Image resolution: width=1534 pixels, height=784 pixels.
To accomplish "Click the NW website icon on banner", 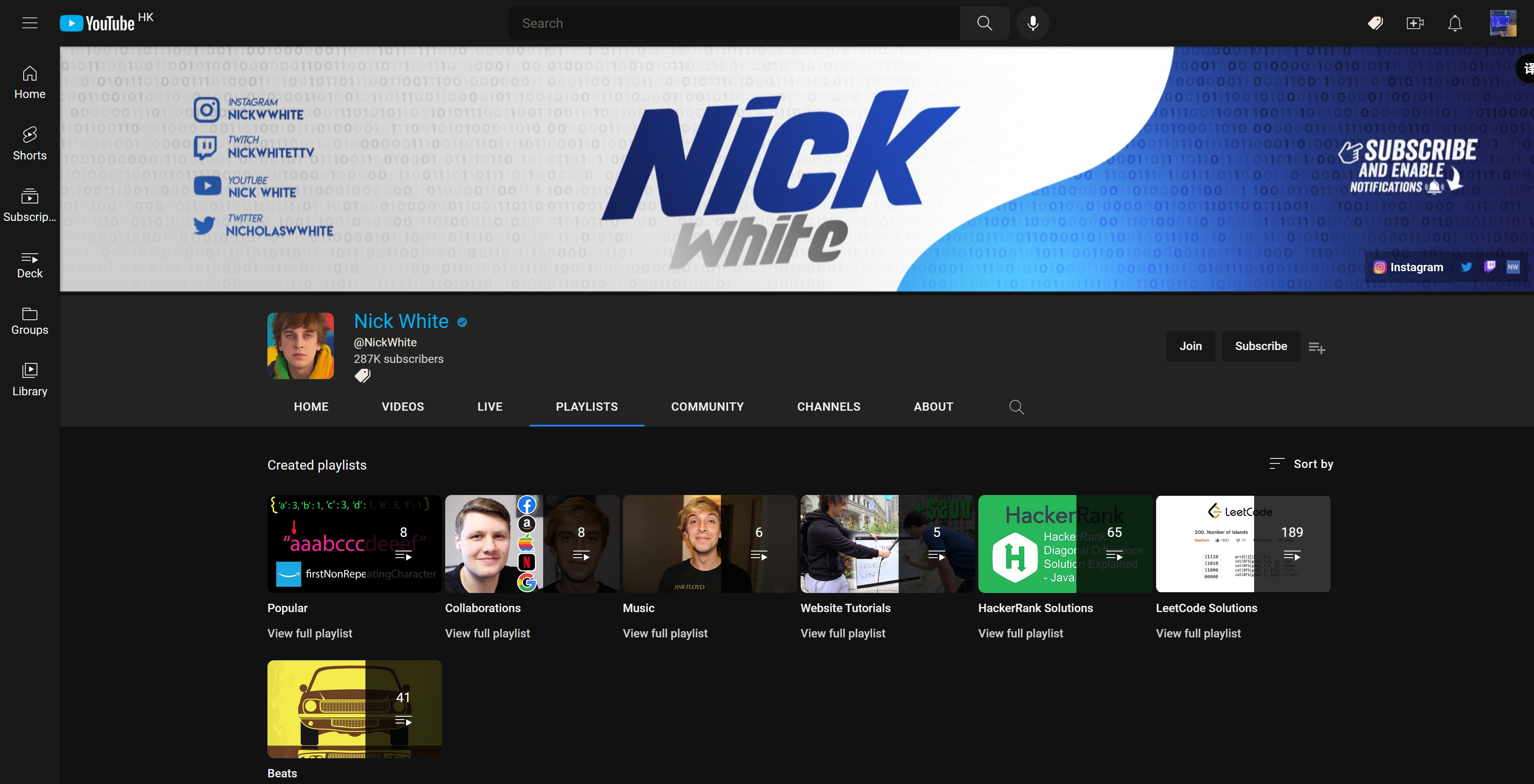I will 1512,267.
